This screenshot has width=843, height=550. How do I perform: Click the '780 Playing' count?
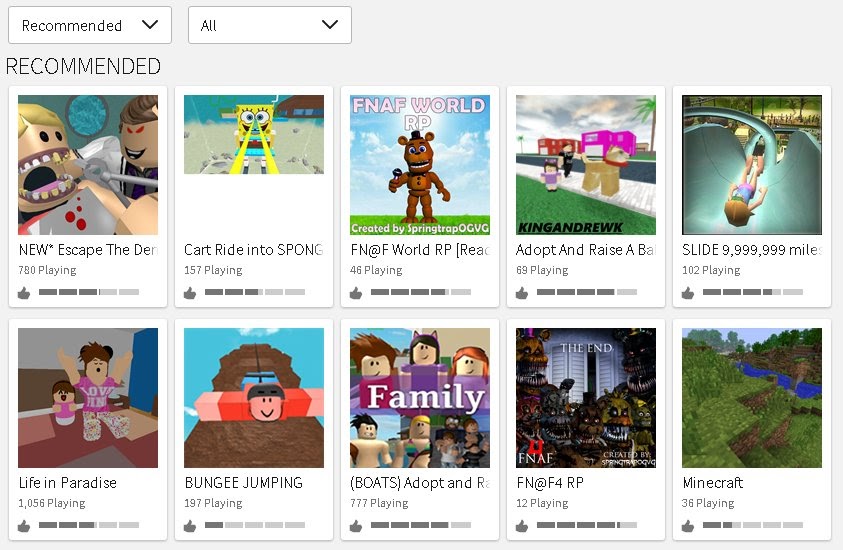47,270
